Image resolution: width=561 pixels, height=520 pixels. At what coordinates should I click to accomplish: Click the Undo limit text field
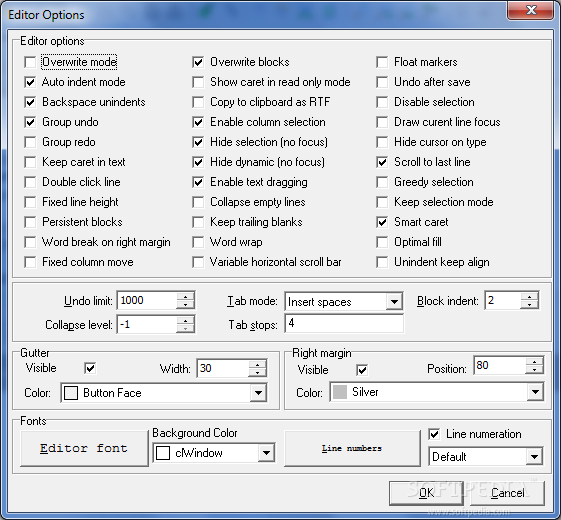[147, 300]
